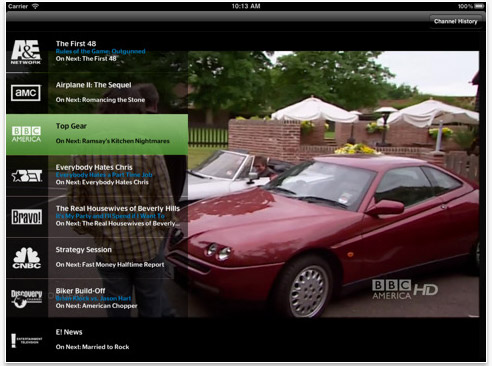This screenshot has height=366, width=492.
Task: Choose the Strategy Session program
Action: click(84, 250)
